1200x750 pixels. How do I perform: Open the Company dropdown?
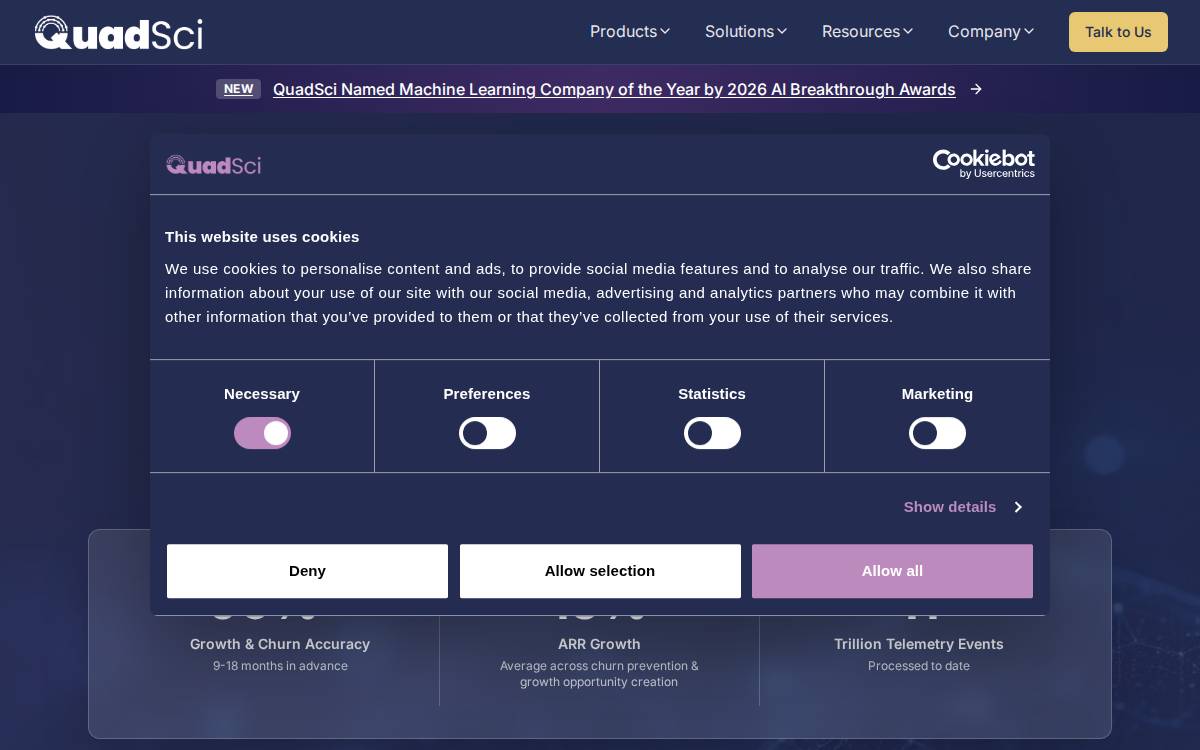(x=991, y=32)
